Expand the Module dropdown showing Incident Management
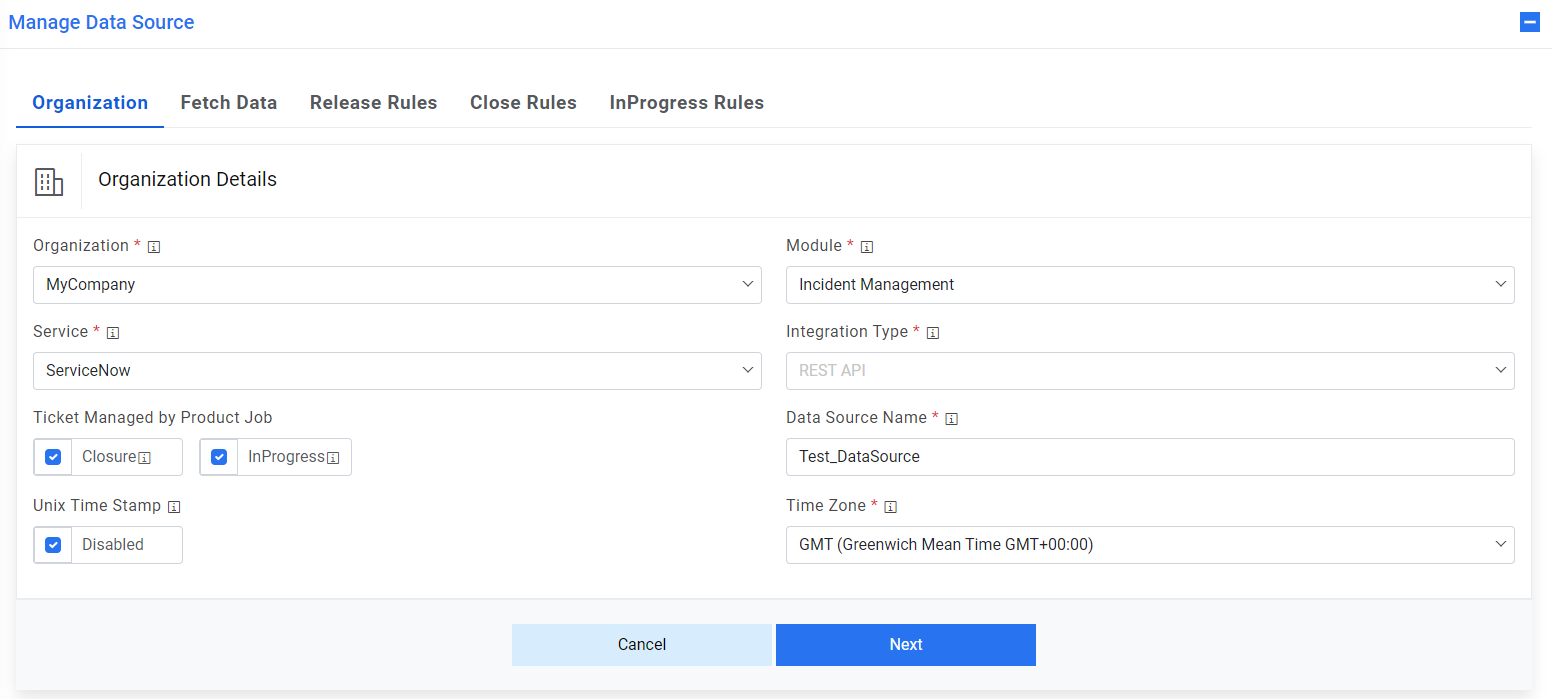 coord(1150,285)
